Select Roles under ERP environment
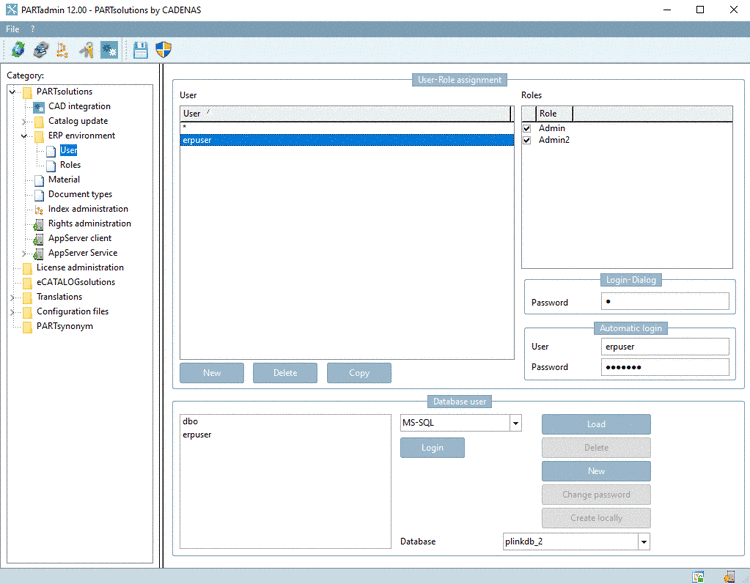Viewport: 750px width, 584px height. click(x=70, y=165)
